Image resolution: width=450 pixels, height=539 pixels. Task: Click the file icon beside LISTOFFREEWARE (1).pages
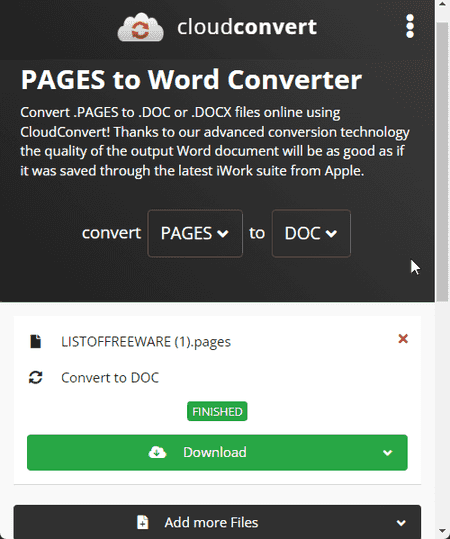click(x=35, y=341)
